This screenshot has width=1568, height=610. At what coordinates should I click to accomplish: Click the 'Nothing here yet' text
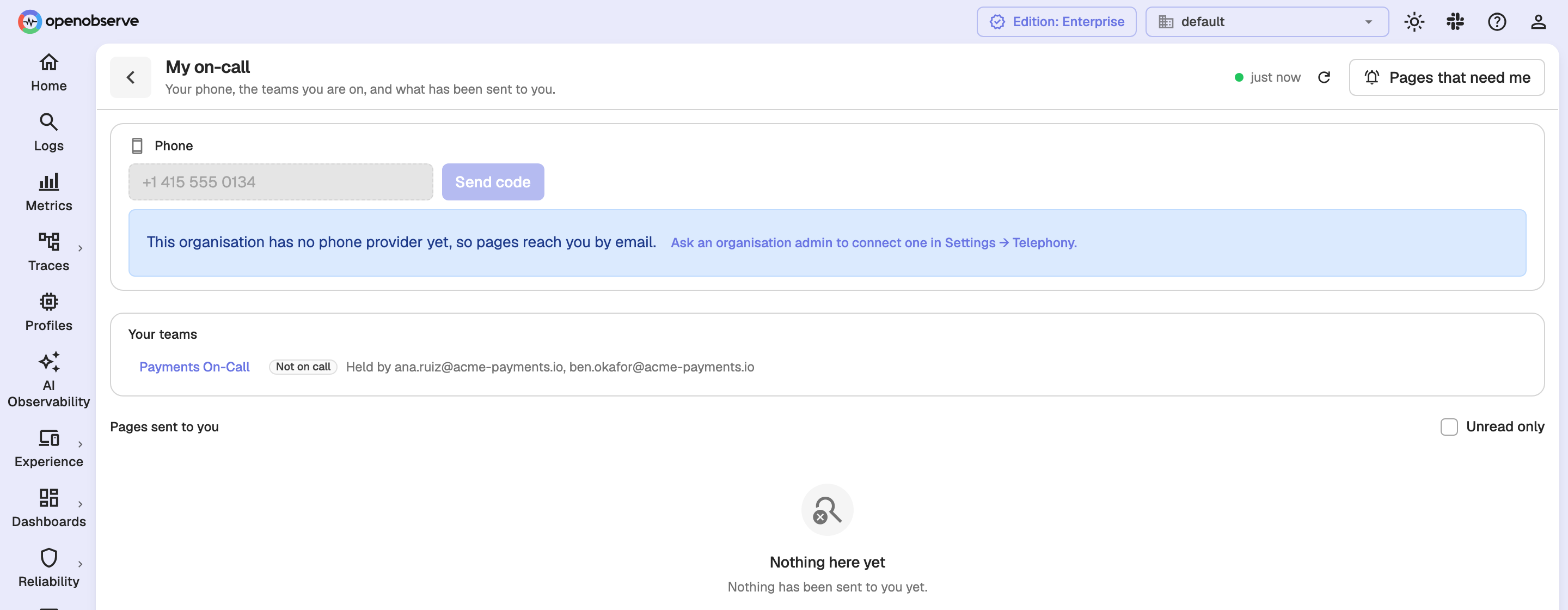pos(827,562)
